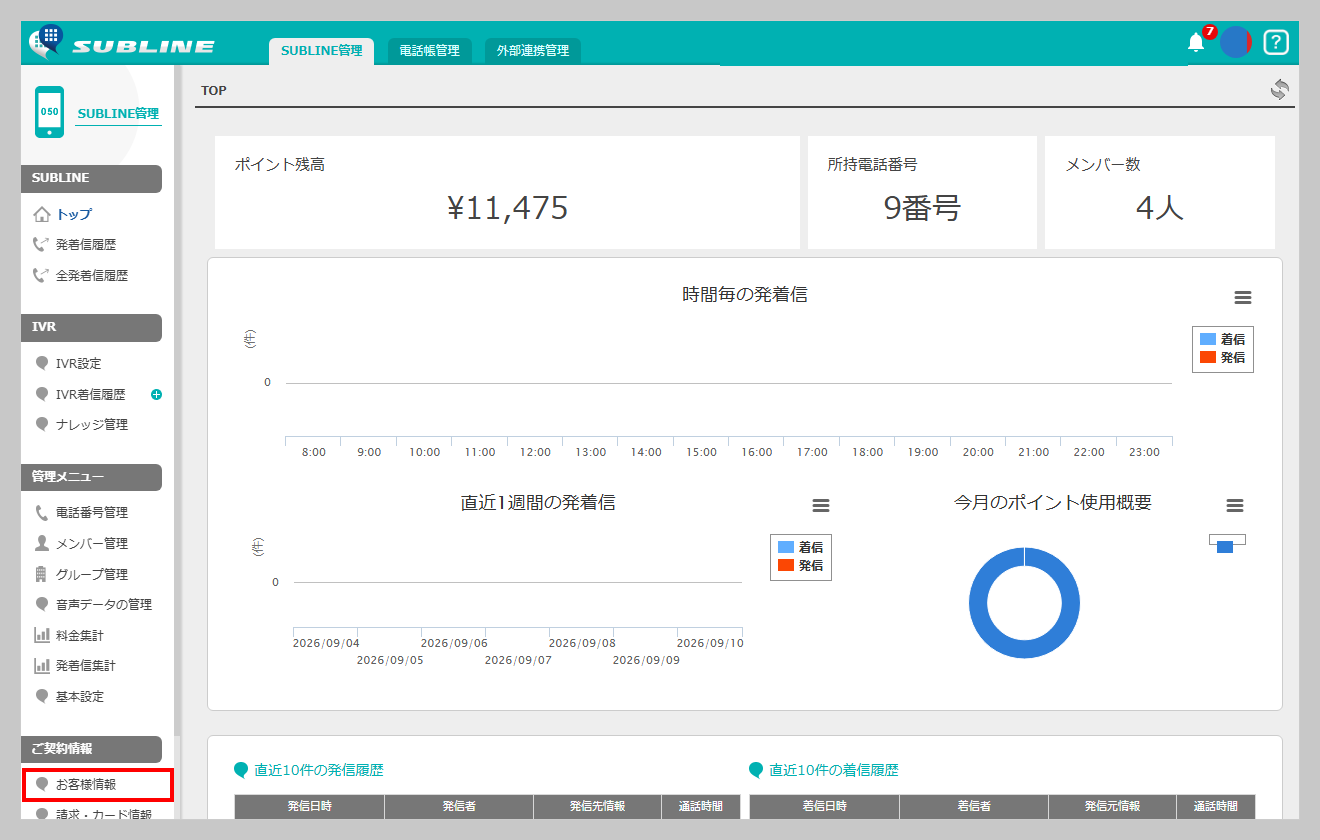Go to IVR設定

point(78,364)
